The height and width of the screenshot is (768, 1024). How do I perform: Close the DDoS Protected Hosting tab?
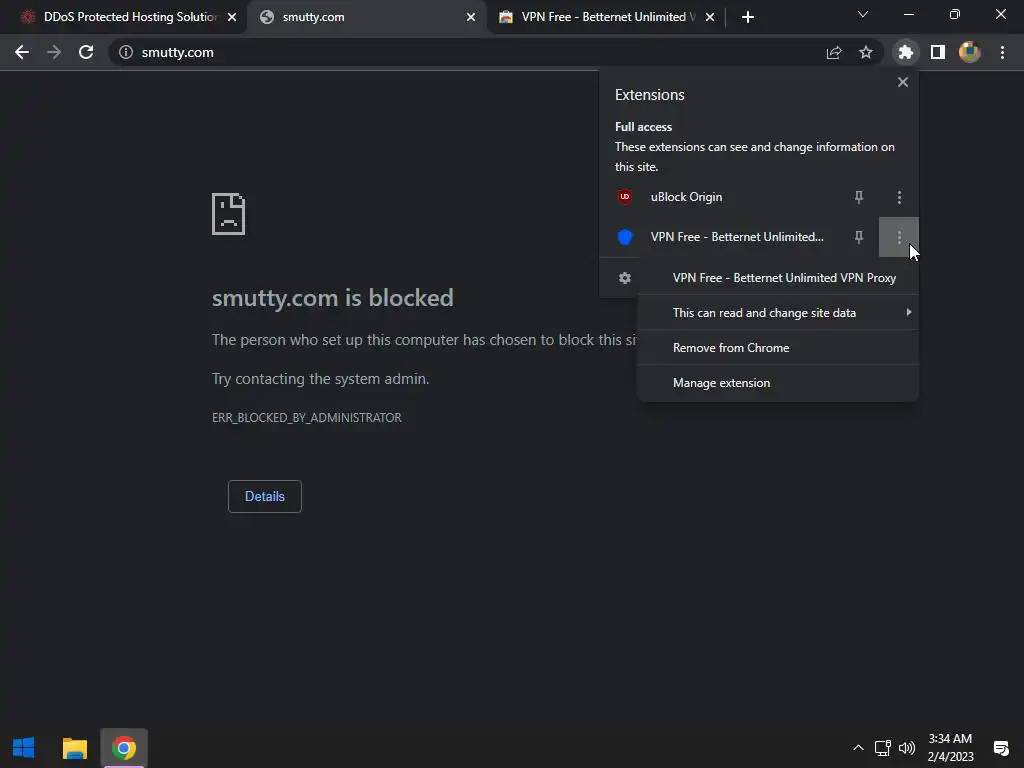[x=232, y=17]
